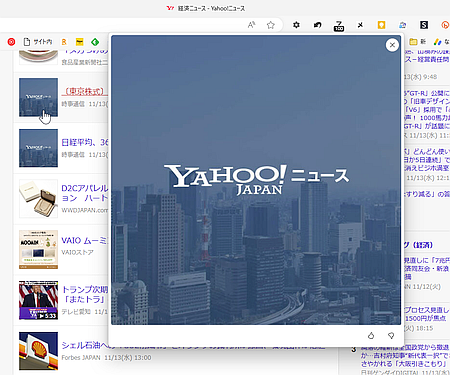Open the D2Cアパレル article link
This screenshot has width=450, height=375.
coord(85,193)
